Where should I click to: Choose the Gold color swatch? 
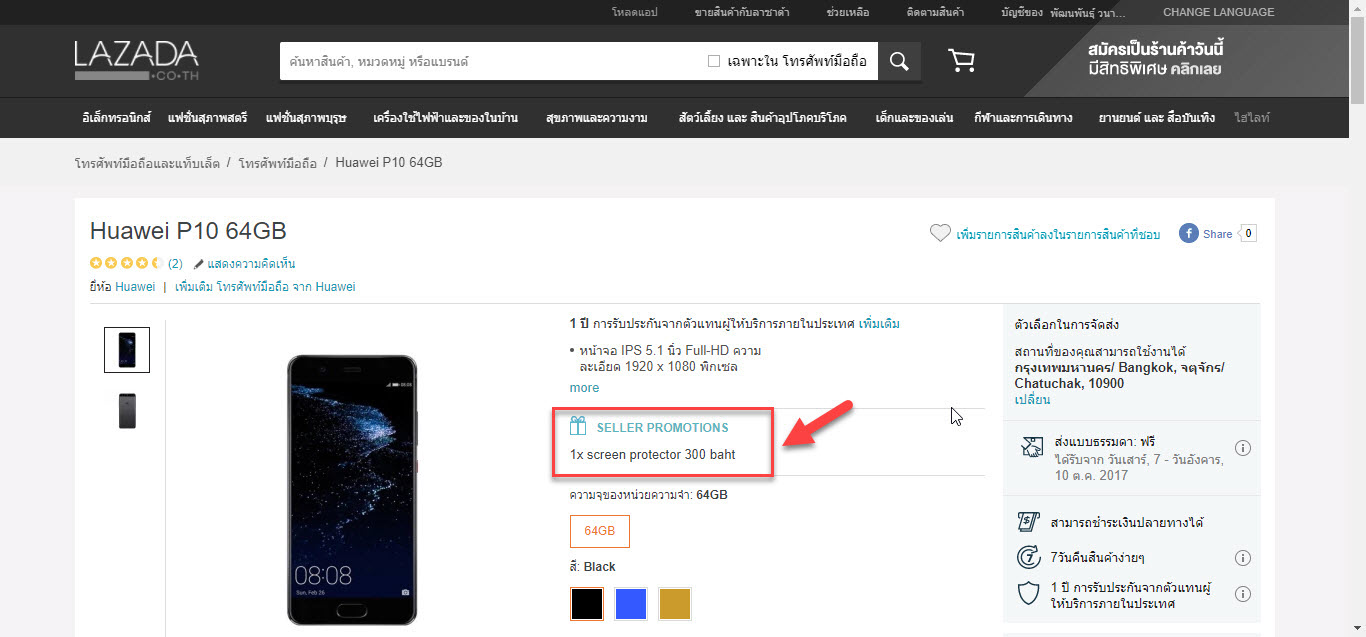click(675, 604)
